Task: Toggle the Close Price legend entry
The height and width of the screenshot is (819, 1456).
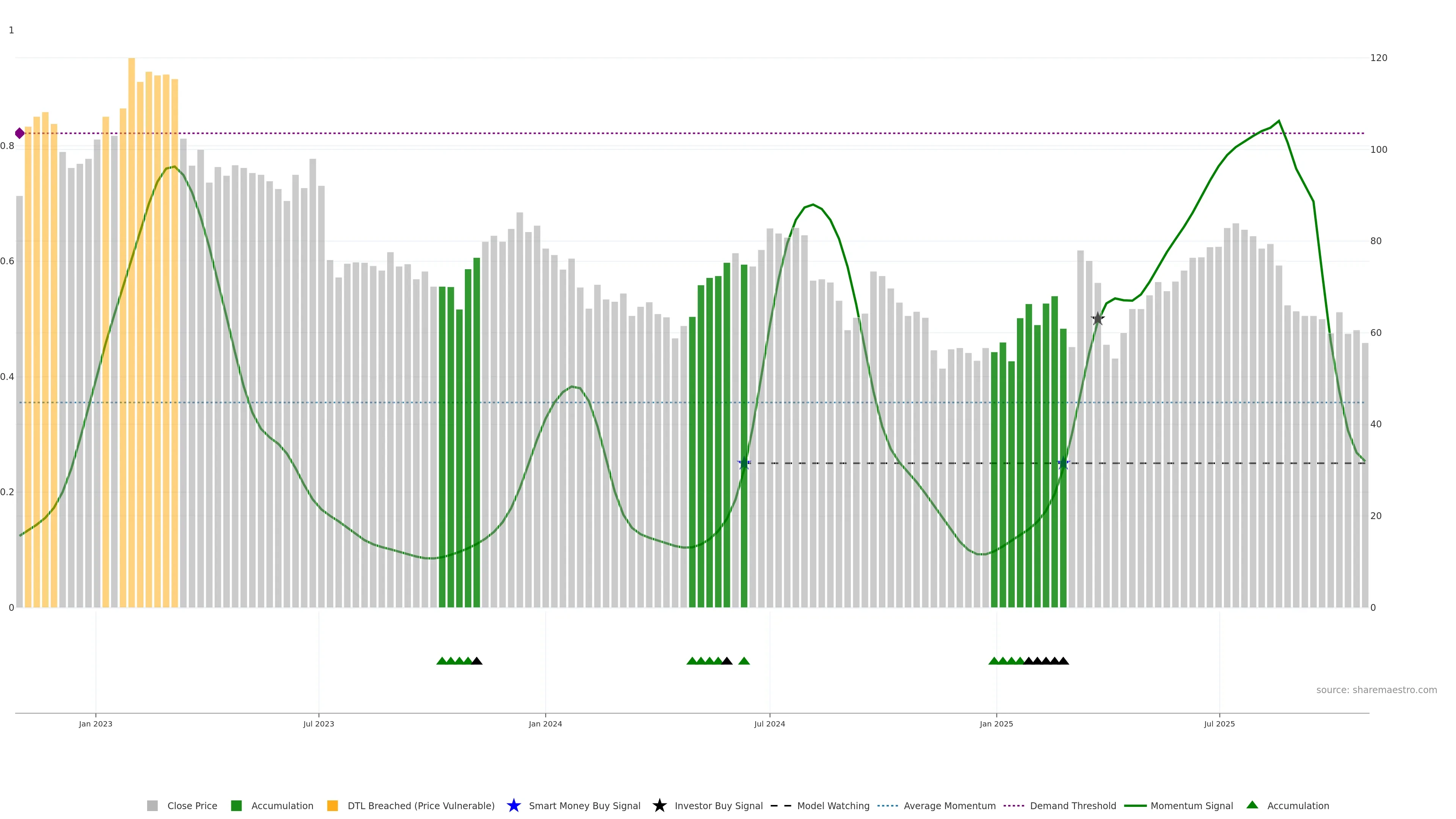Action: 191,805
